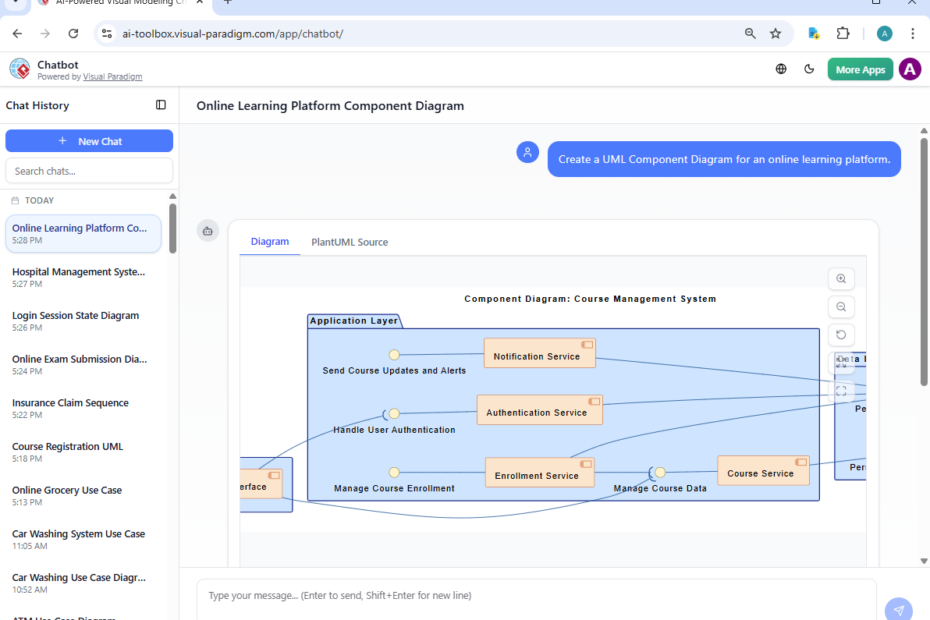This screenshot has width=930, height=620.
Task: Start a New Chat
Action: (x=89, y=140)
